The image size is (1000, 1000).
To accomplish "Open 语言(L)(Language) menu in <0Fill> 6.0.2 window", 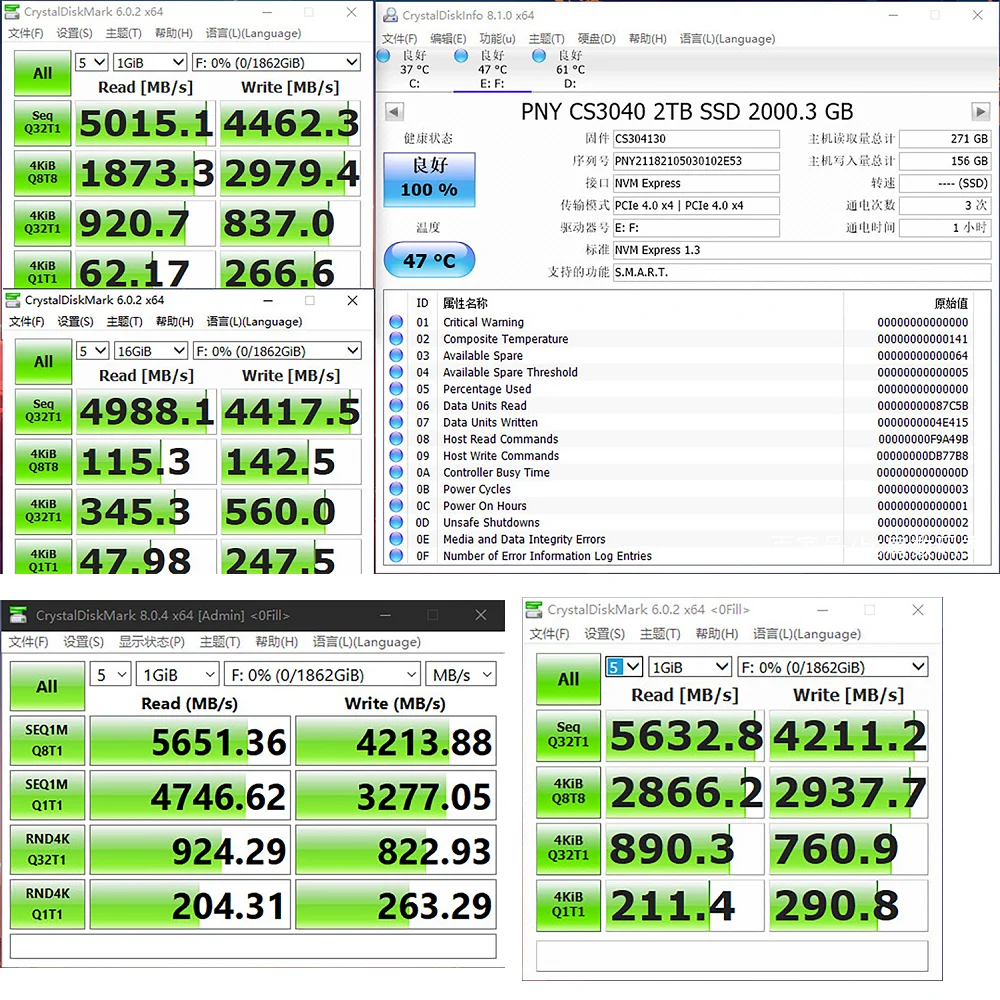I will pyautogui.click(x=807, y=633).
